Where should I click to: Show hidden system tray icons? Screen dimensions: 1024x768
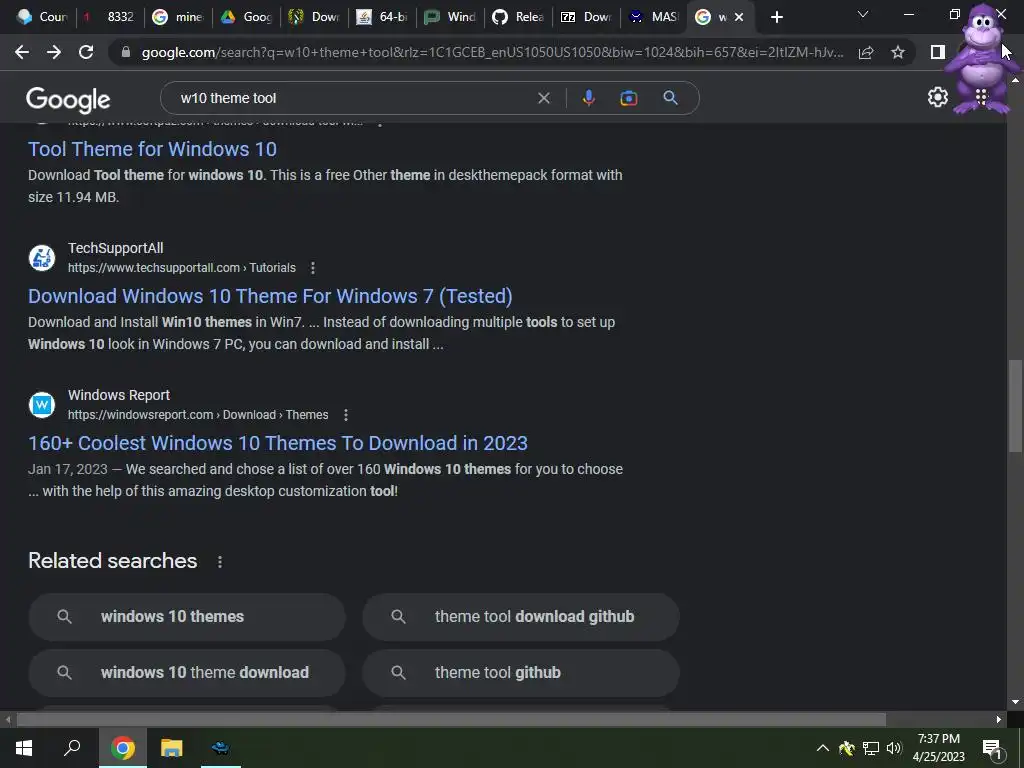[x=823, y=748]
